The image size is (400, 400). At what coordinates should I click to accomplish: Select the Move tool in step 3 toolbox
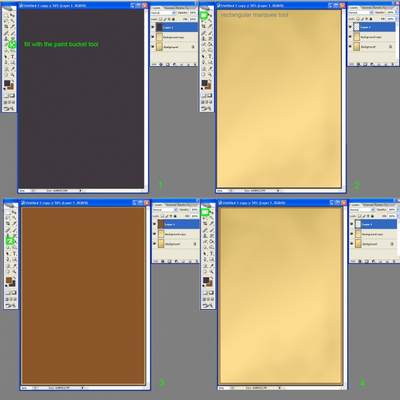15,212
